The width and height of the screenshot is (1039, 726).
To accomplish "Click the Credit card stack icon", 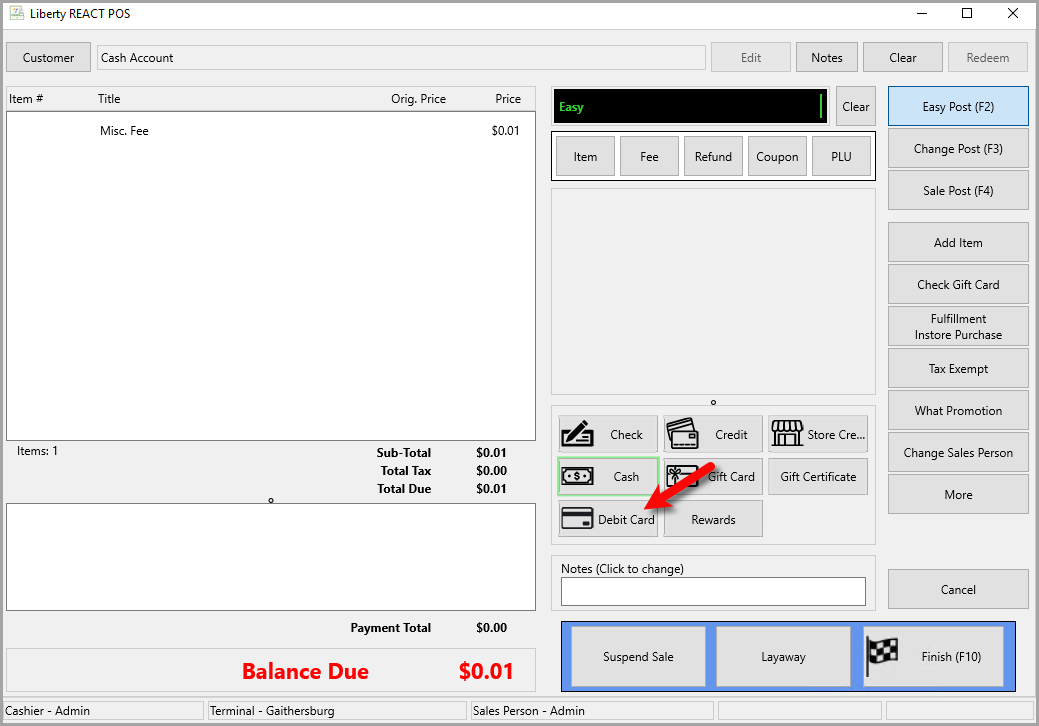I will tap(682, 433).
